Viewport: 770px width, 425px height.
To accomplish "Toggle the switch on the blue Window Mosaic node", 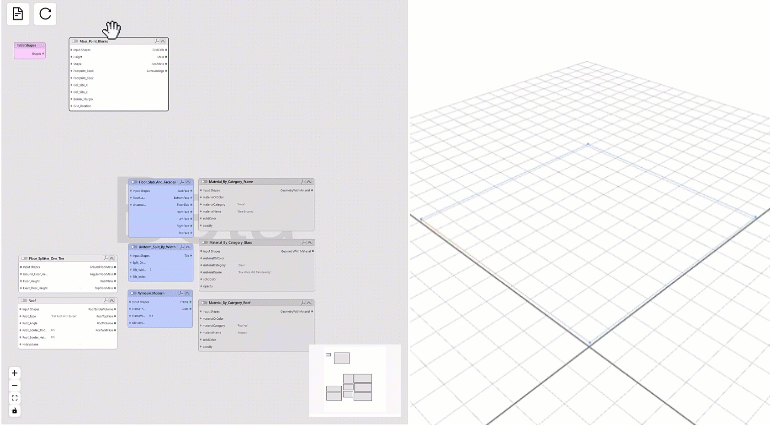I will coord(134,293).
